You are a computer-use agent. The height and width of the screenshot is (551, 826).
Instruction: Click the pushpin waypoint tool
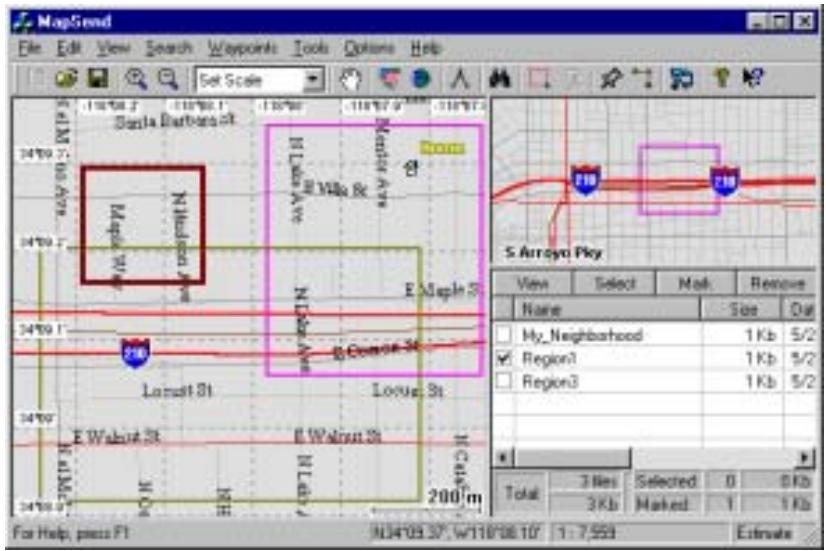[611, 80]
